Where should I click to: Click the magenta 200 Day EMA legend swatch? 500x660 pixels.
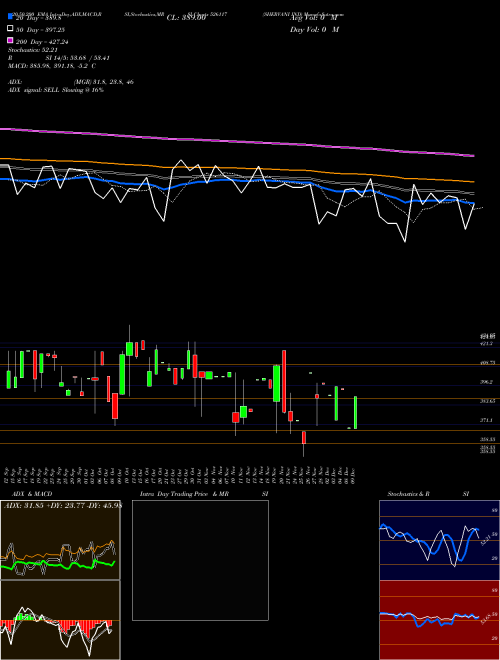click(10, 40)
